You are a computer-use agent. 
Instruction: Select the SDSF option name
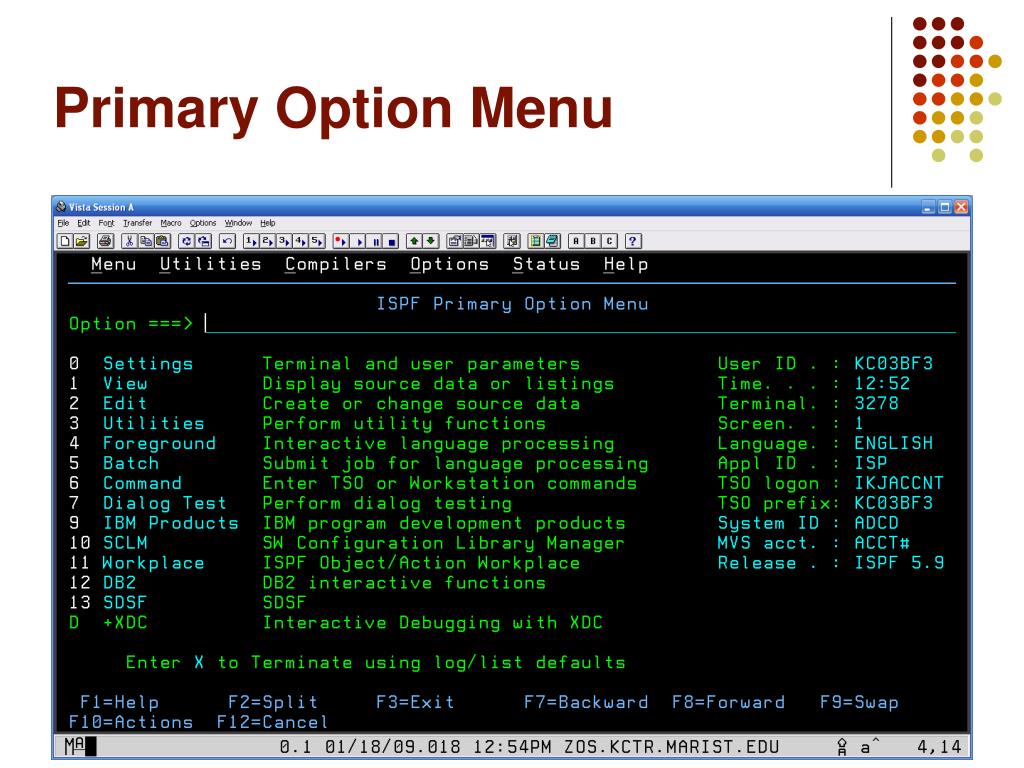125,603
